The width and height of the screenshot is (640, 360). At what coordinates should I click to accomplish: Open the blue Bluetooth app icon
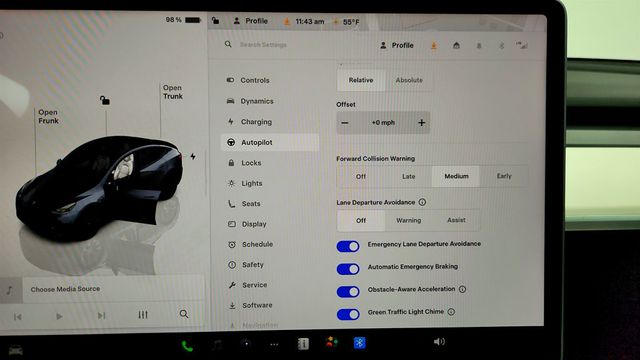pyautogui.click(x=360, y=343)
